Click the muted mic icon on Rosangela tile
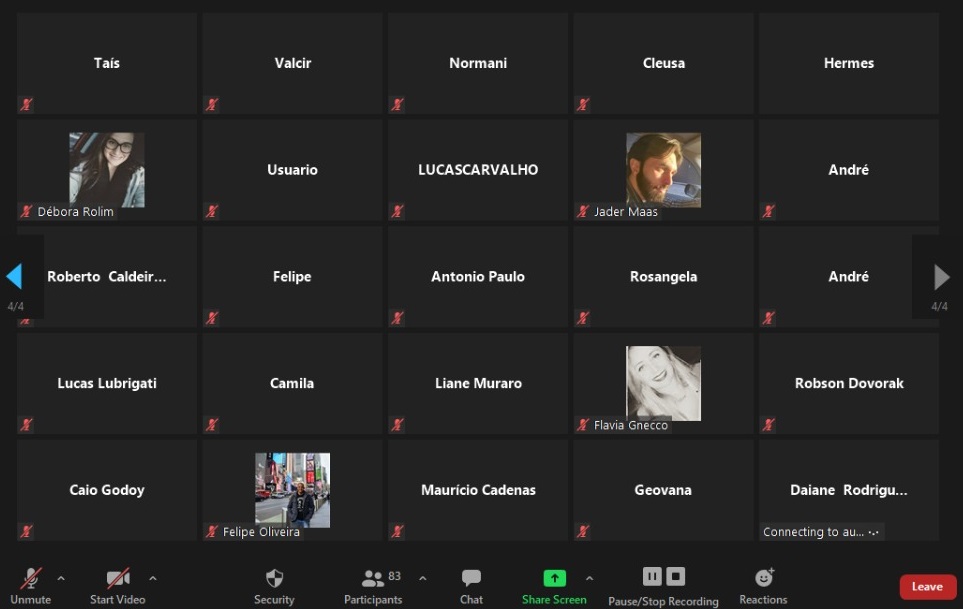The image size is (963, 609). (583, 318)
